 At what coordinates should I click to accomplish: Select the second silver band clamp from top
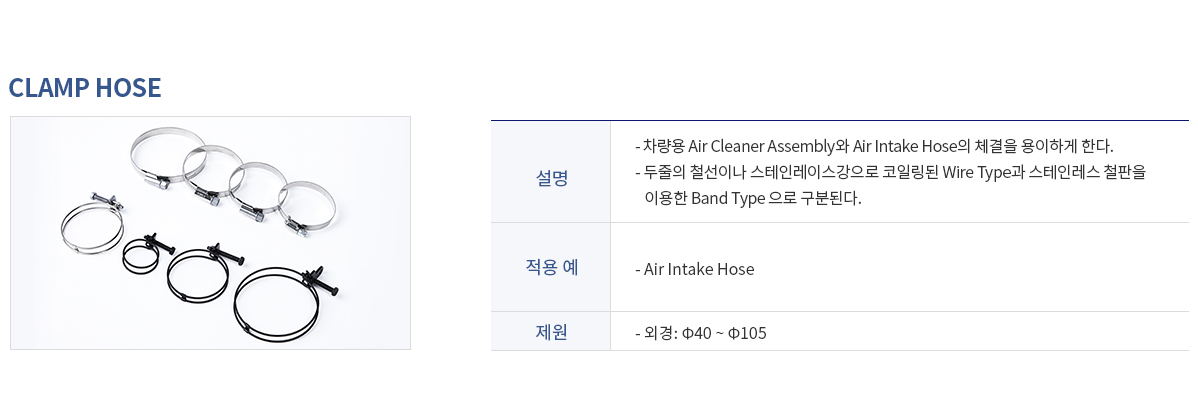(x=212, y=175)
